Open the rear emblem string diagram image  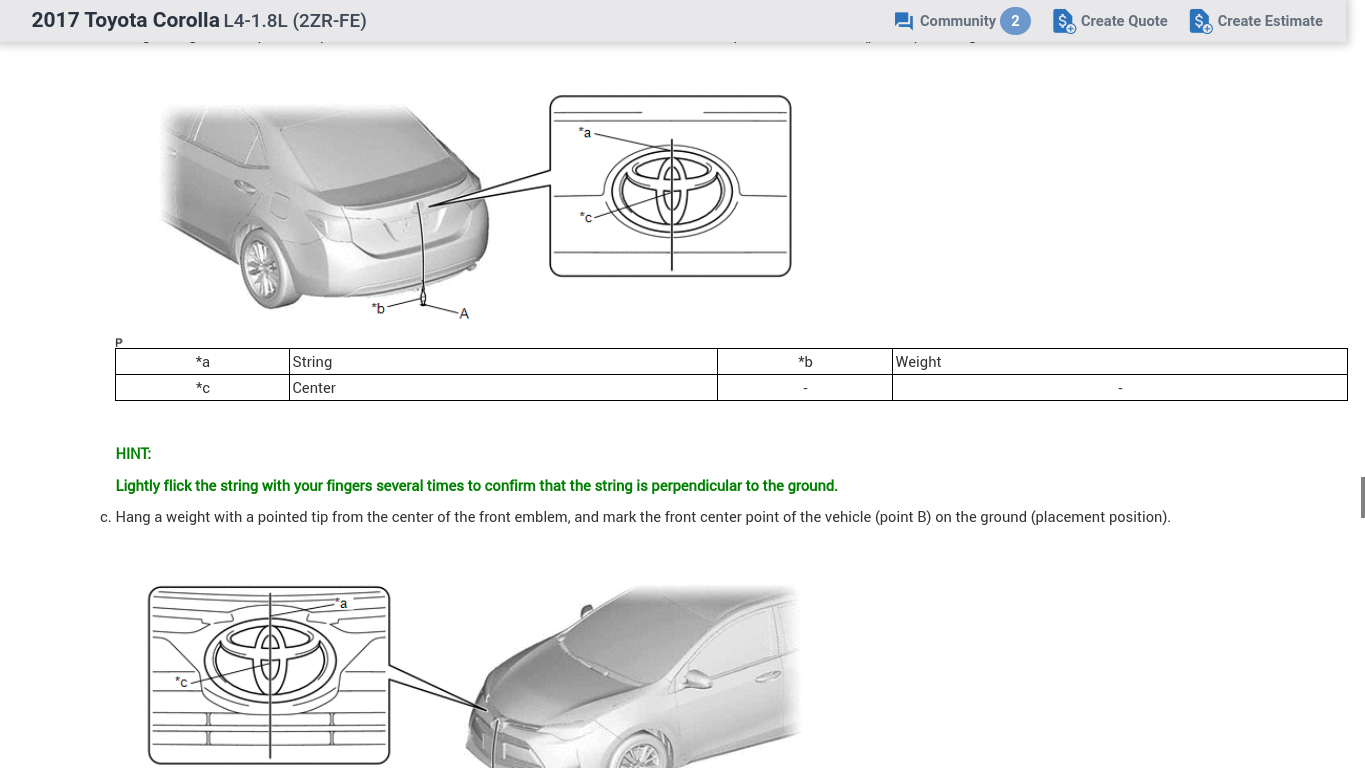coord(476,207)
